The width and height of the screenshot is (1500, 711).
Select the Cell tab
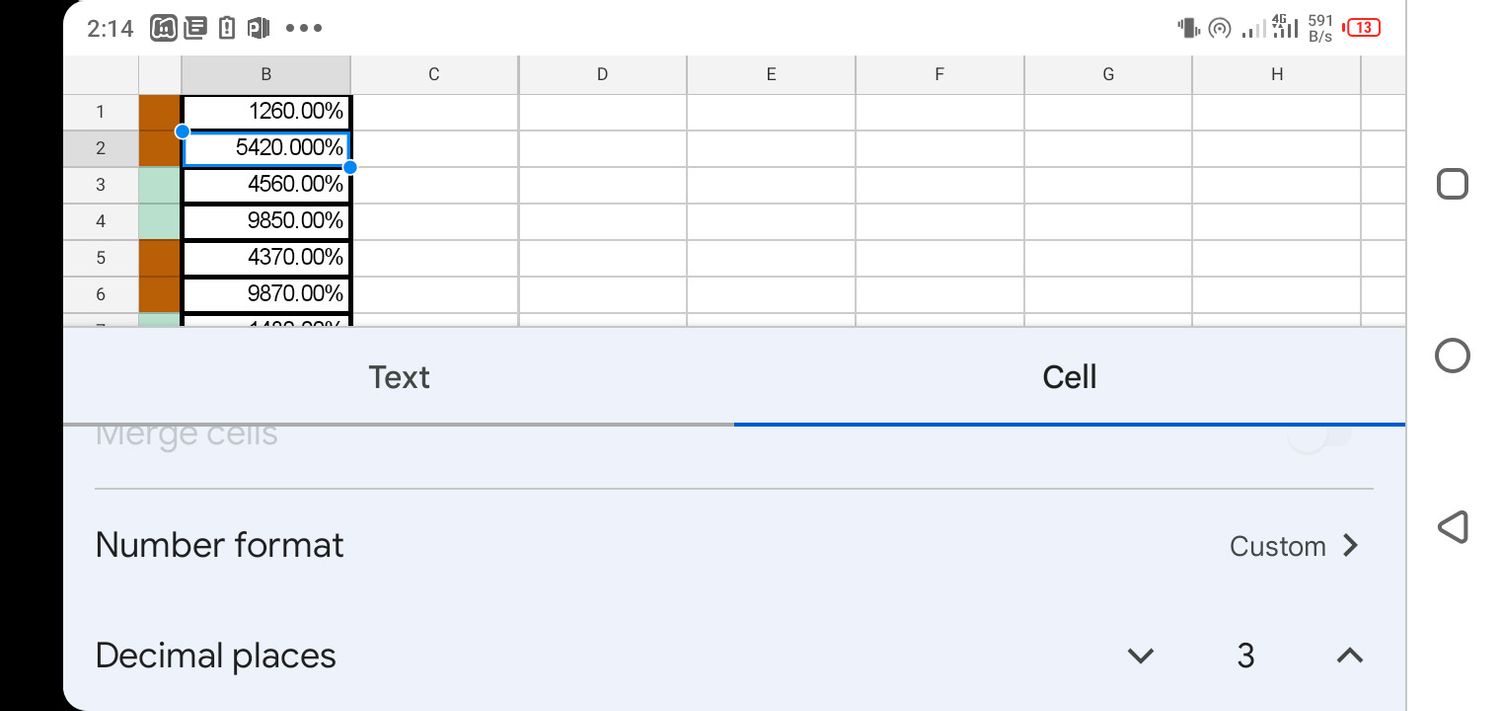[x=1069, y=377]
